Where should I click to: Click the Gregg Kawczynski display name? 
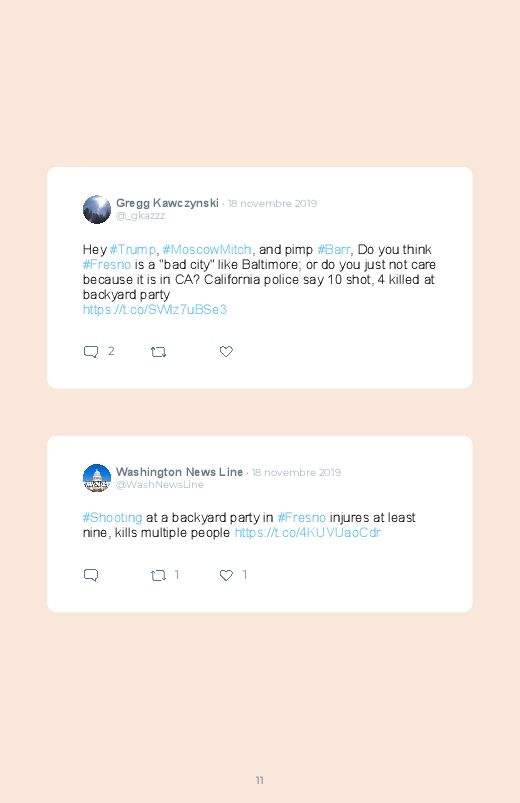pyautogui.click(x=167, y=203)
